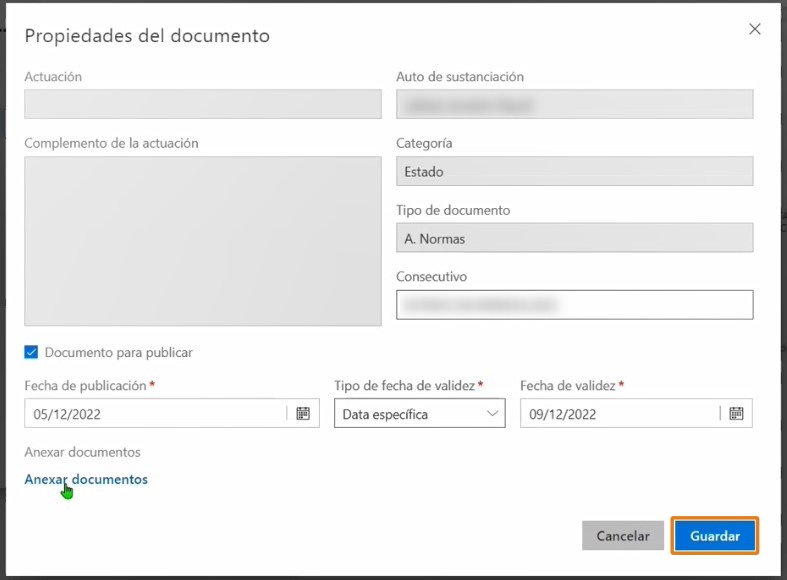787x580 pixels.
Task: Open the calendar picker for Fecha de validez
Action: point(736,413)
